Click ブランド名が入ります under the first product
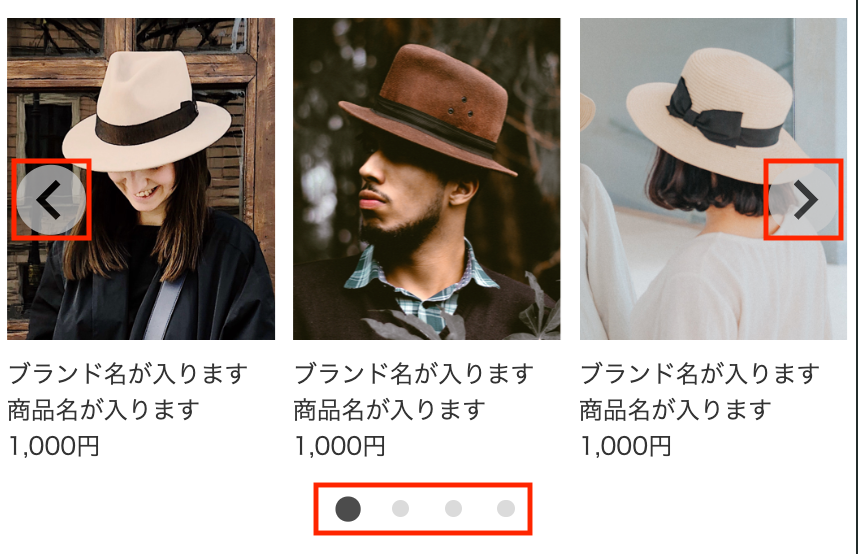858x554 pixels. coord(128,374)
